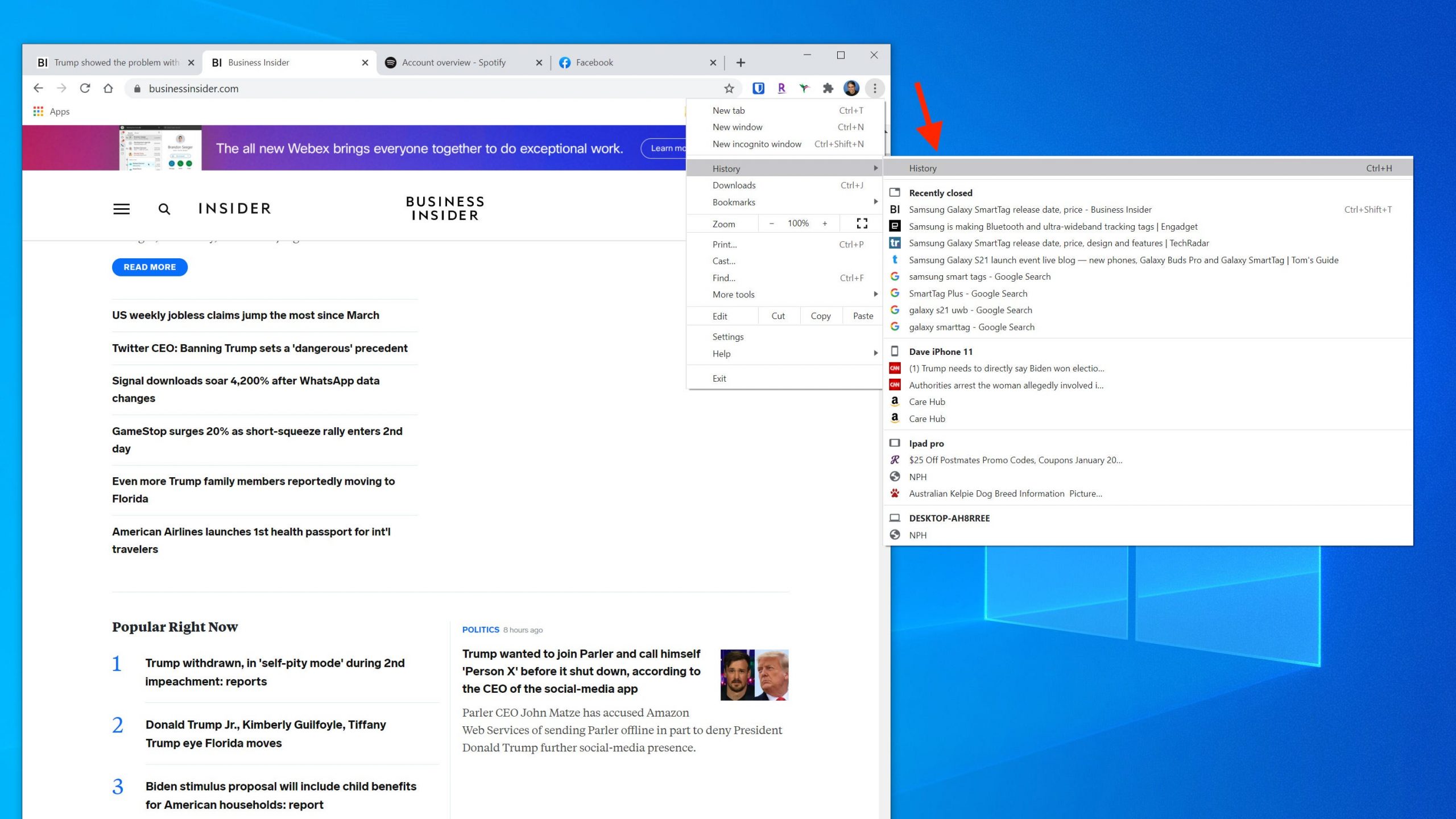Open Downloads from the menu
This screenshot has height=819, width=1456.
point(784,185)
